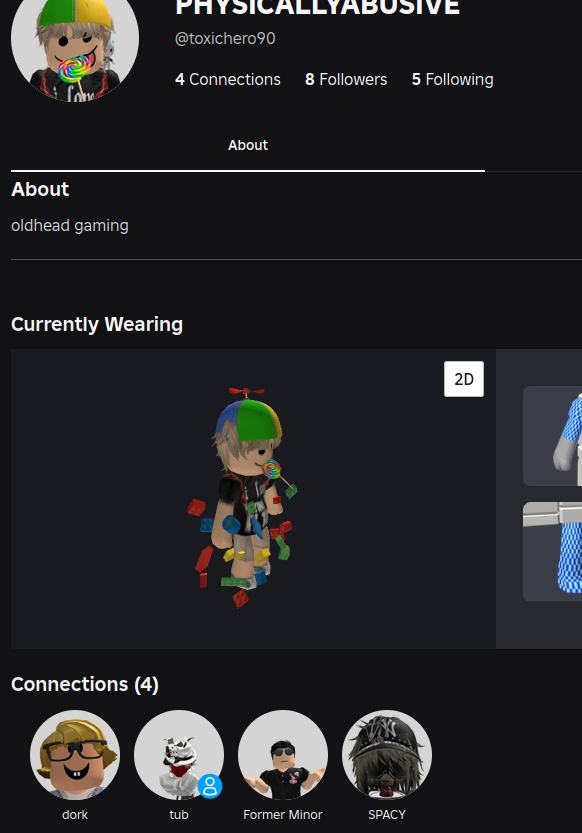
Task: Open SPACY's avatar with black cap
Action: point(387,755)
